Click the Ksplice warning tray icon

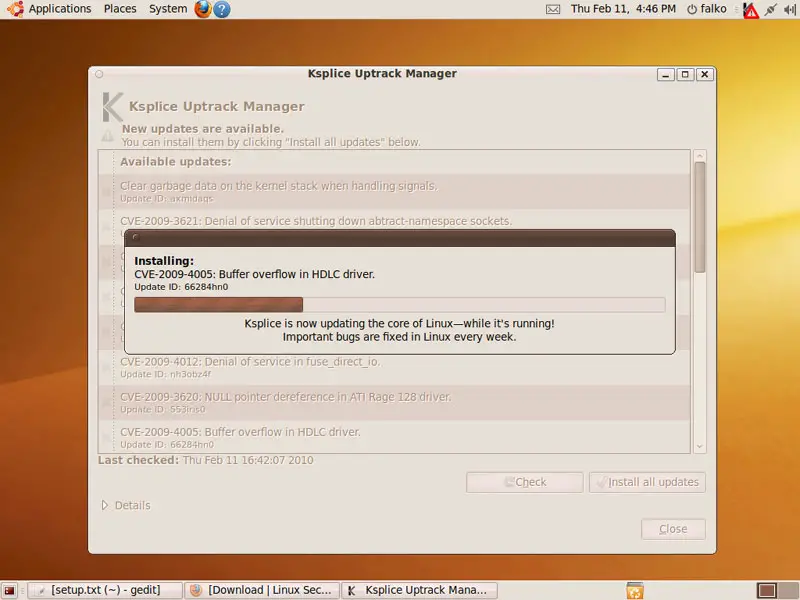751,10
